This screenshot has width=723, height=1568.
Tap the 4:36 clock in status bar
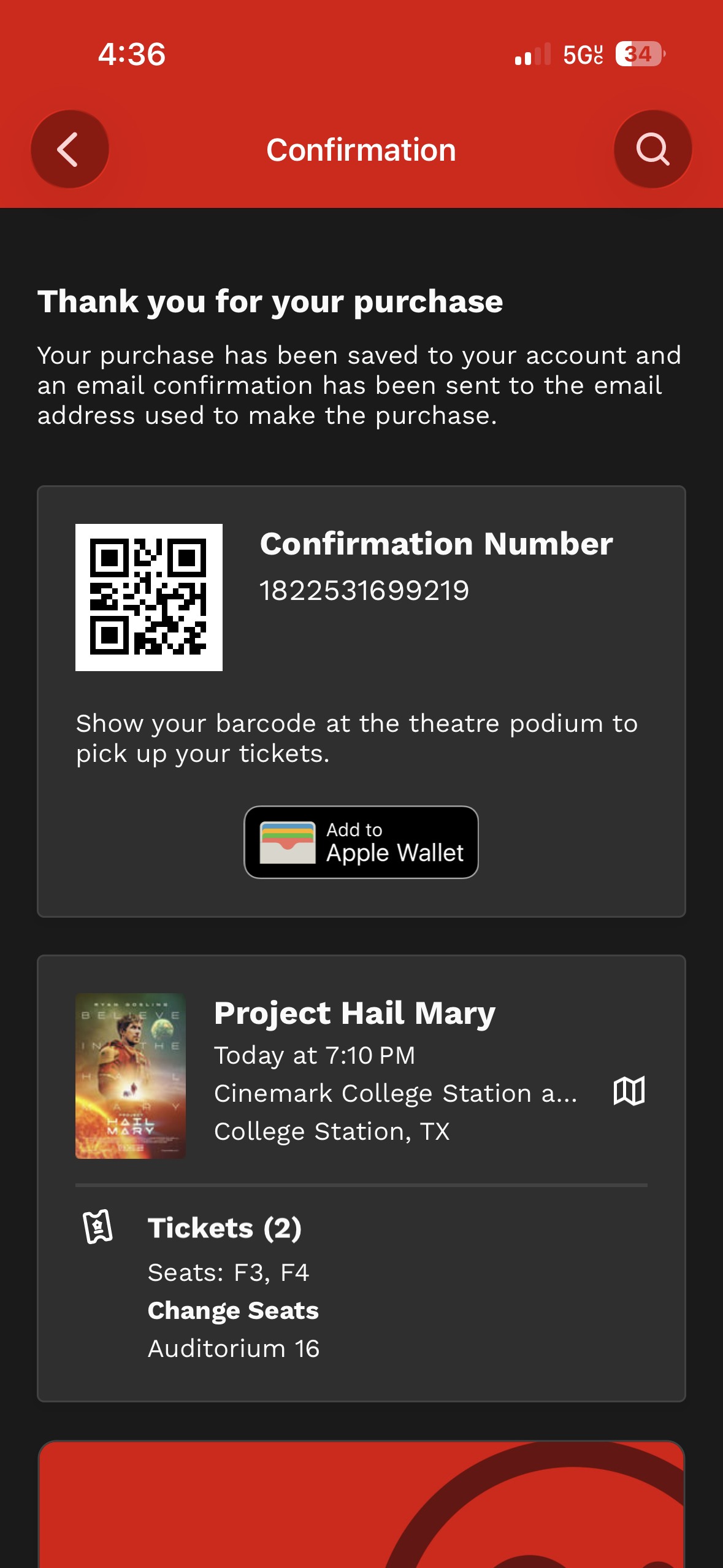click(x=132, y=54)
